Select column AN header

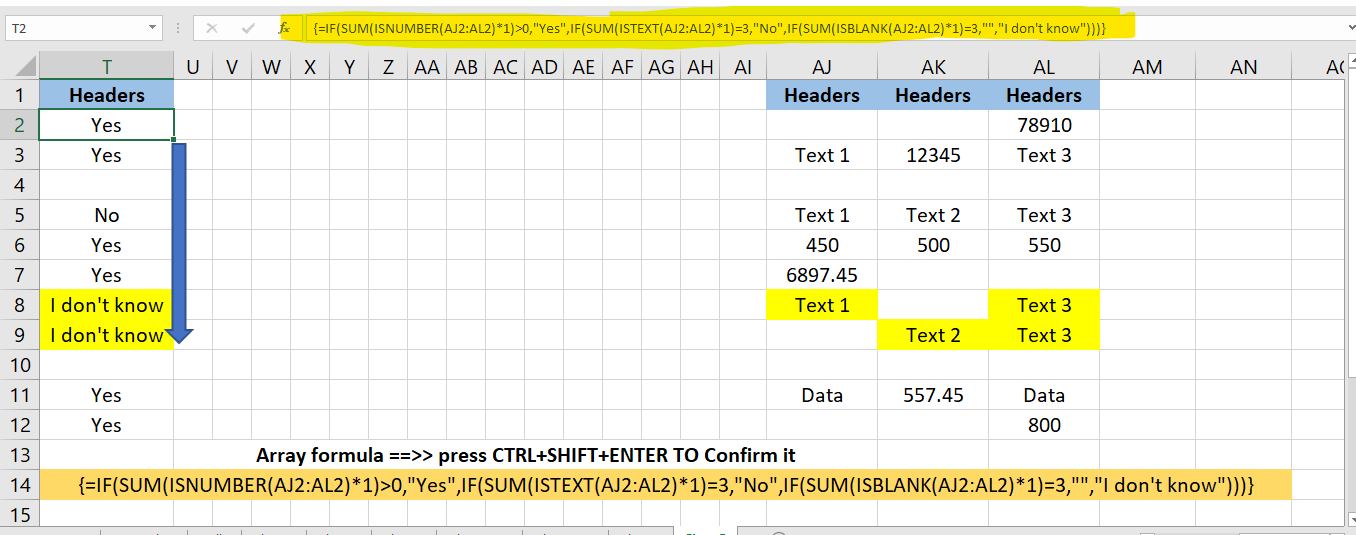pos(1243,67)
